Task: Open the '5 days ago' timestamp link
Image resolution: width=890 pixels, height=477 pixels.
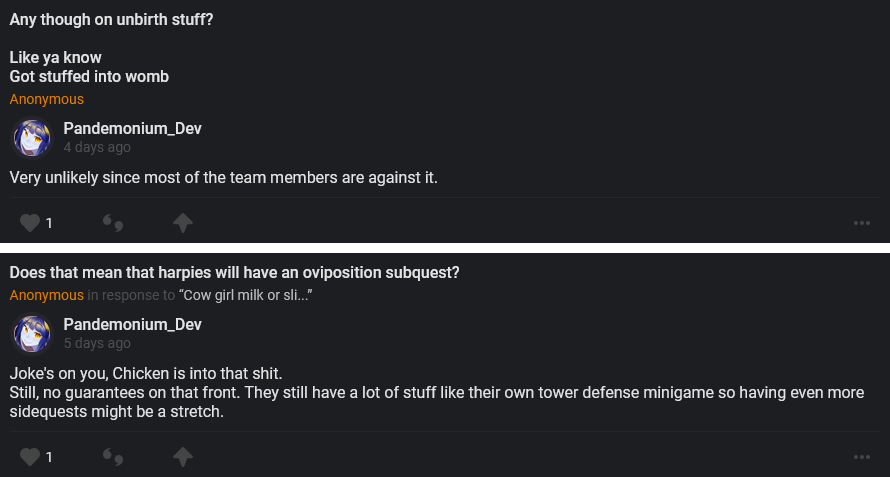Action: point(97,343)
